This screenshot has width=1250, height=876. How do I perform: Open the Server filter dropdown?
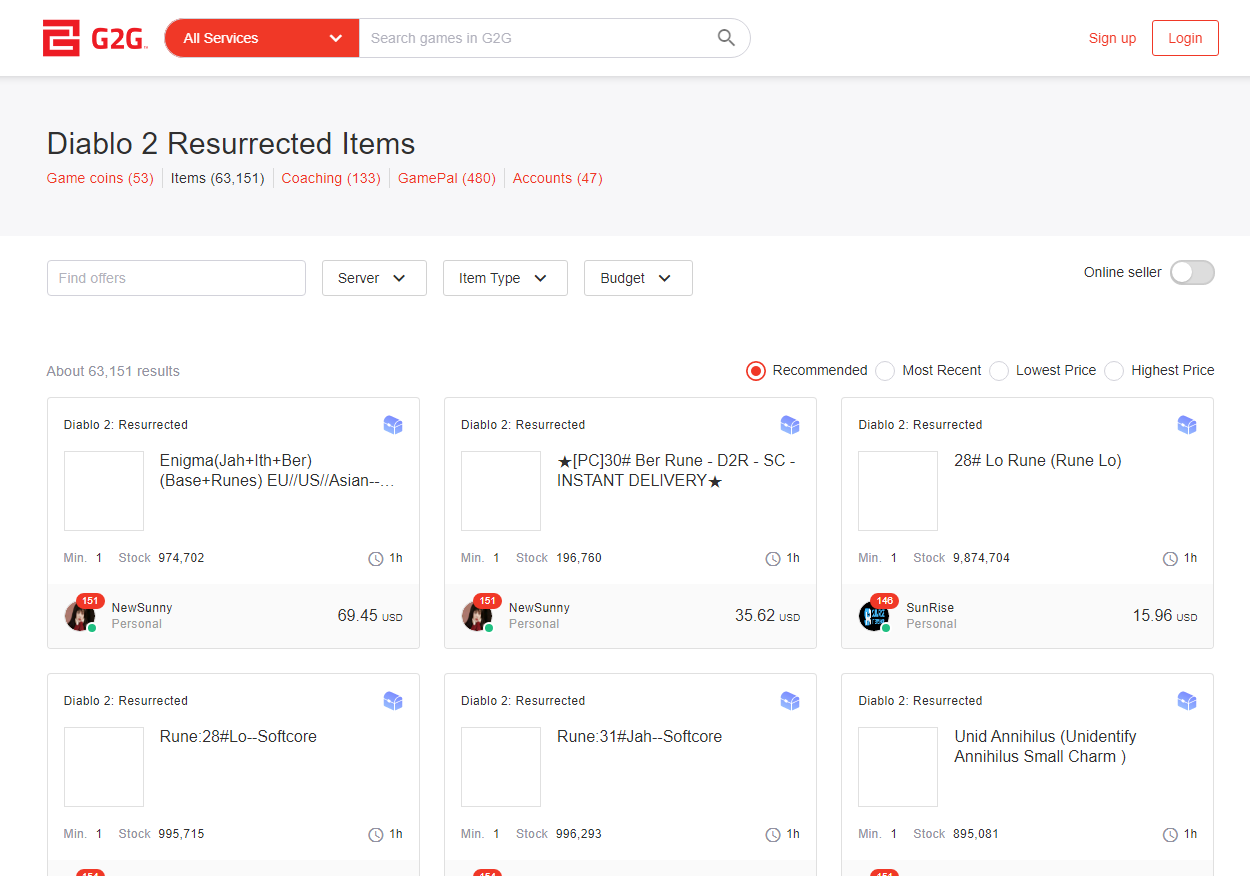(x=374, y=278)
